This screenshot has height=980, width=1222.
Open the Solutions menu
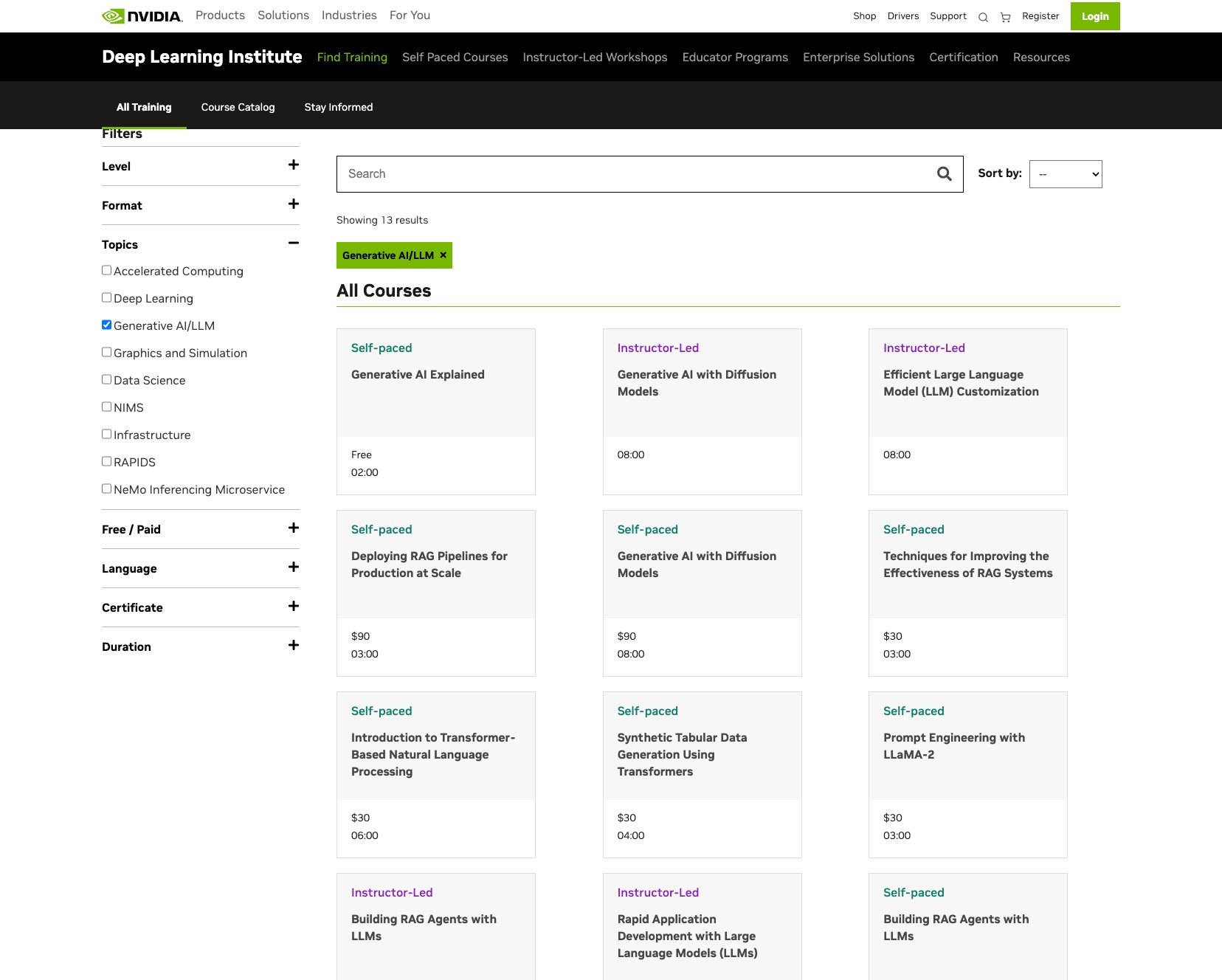tap(283, 15)
